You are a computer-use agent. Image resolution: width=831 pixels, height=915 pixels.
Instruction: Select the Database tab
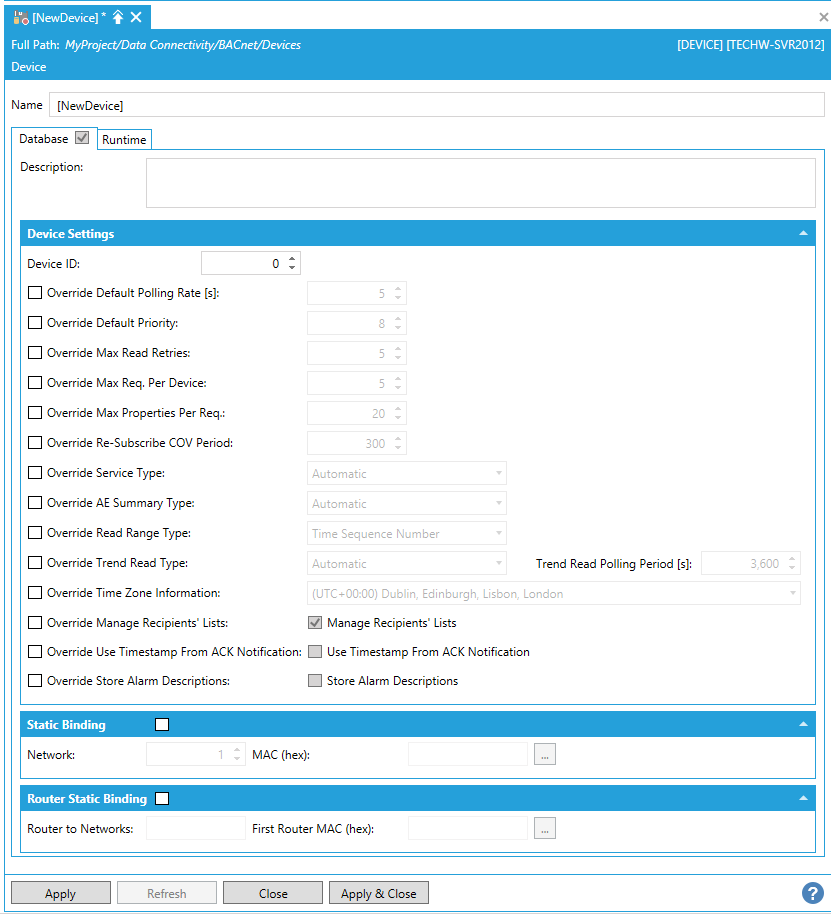[45, 139]
